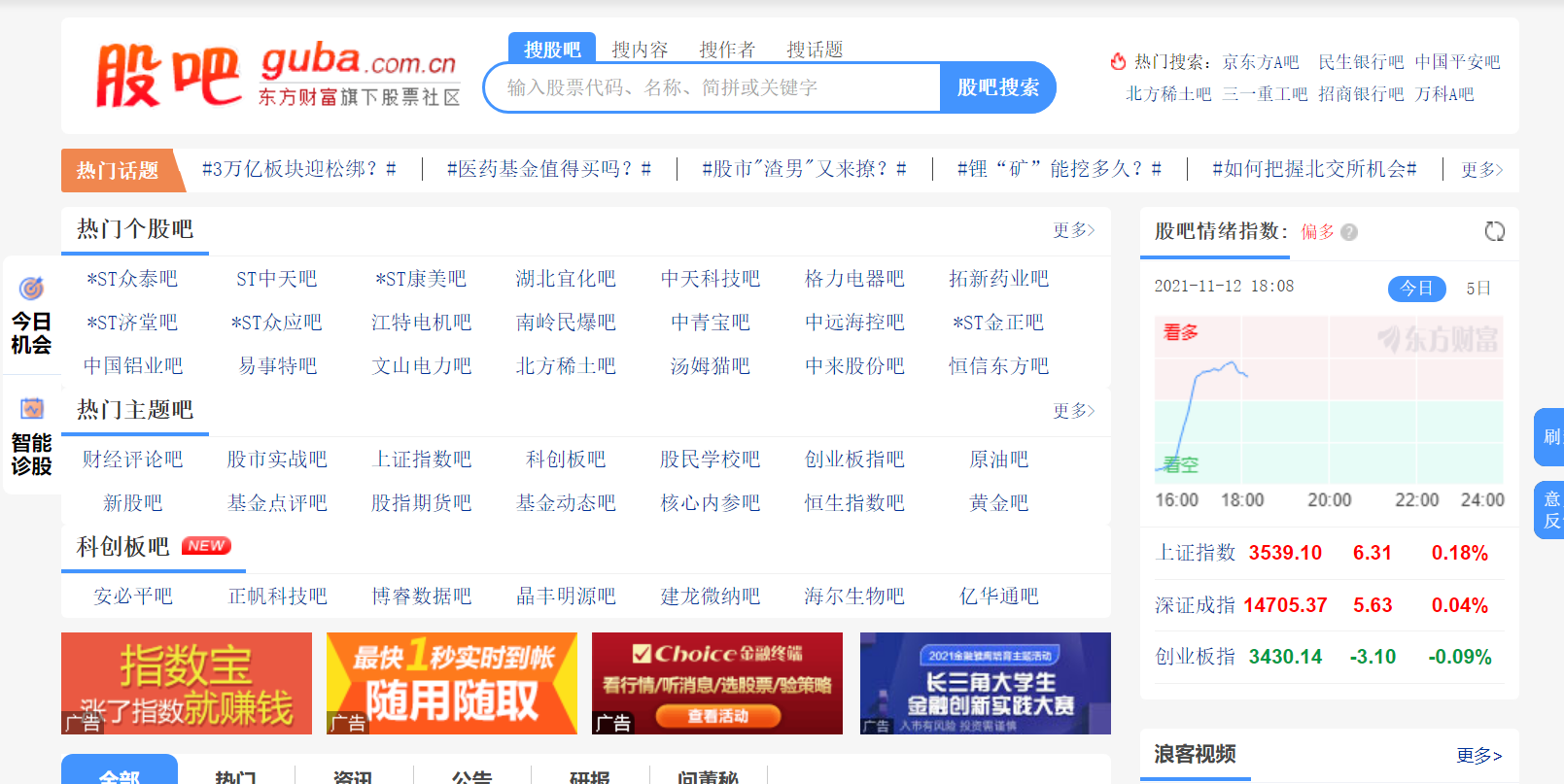1564x784 pixels.
Task: Click the sentiment index line chart
Action: coord(1328,399)
